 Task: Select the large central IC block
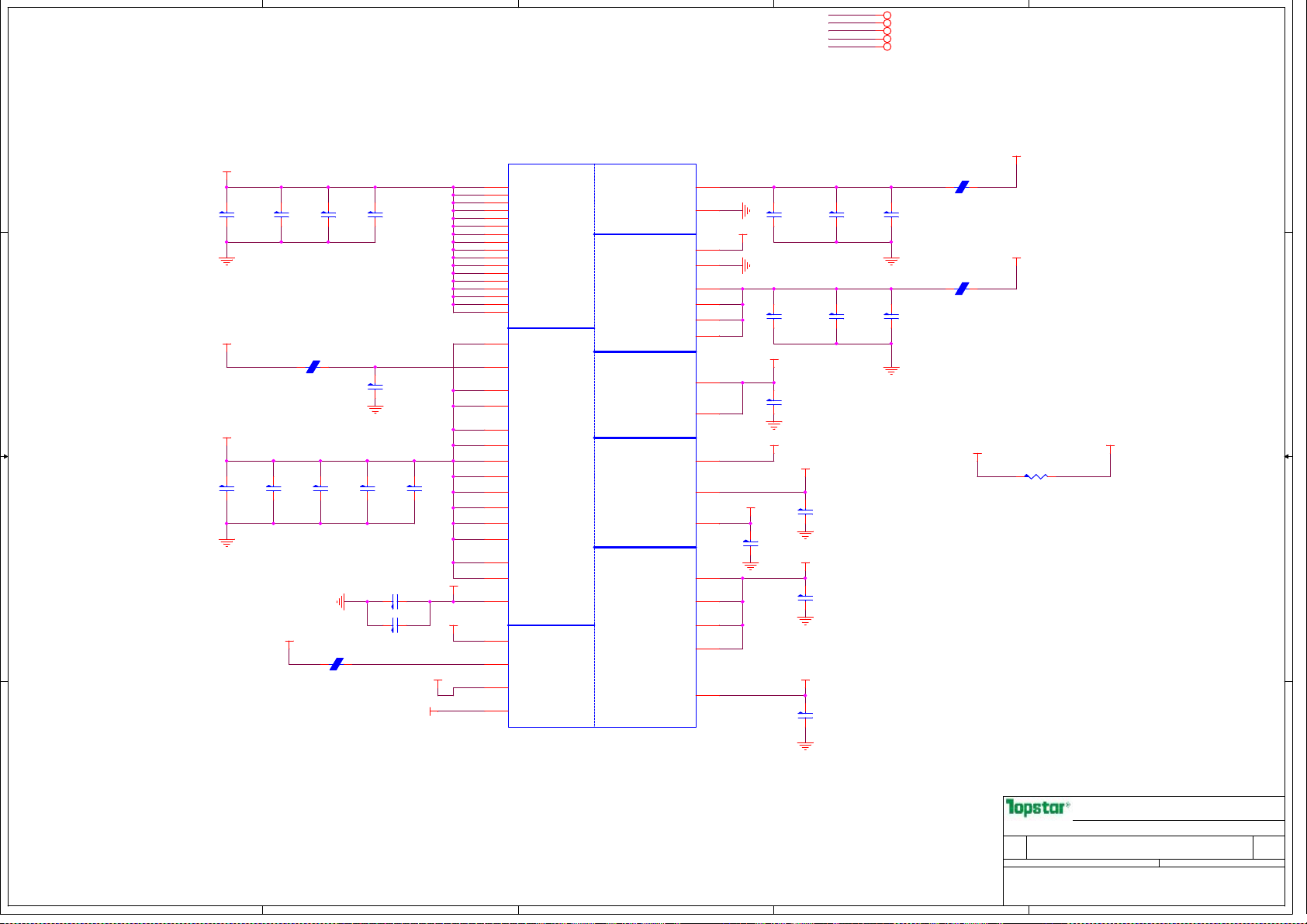602,445
